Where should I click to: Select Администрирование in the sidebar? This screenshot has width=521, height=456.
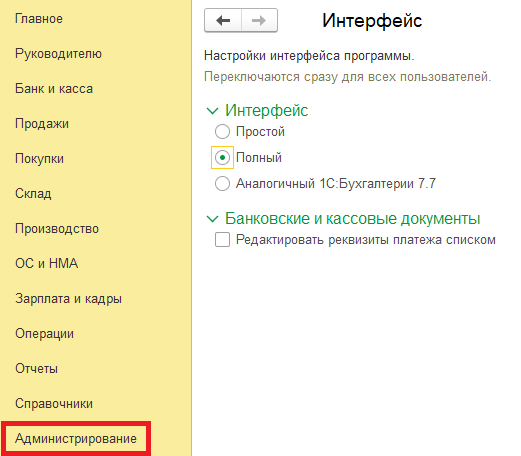click(x=76, y=439)
